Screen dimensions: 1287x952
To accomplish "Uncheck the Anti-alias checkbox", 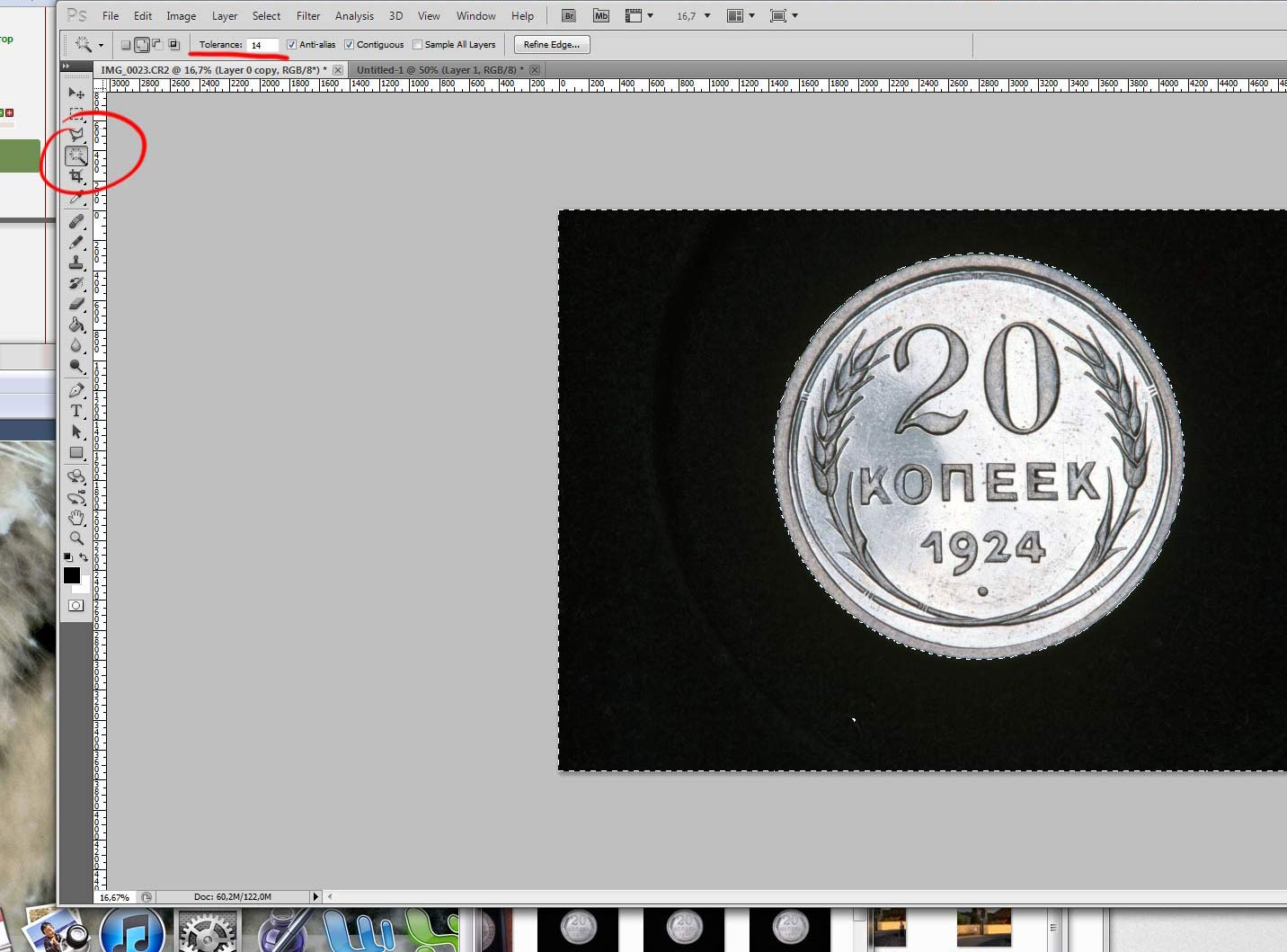I will click(291, 45).
